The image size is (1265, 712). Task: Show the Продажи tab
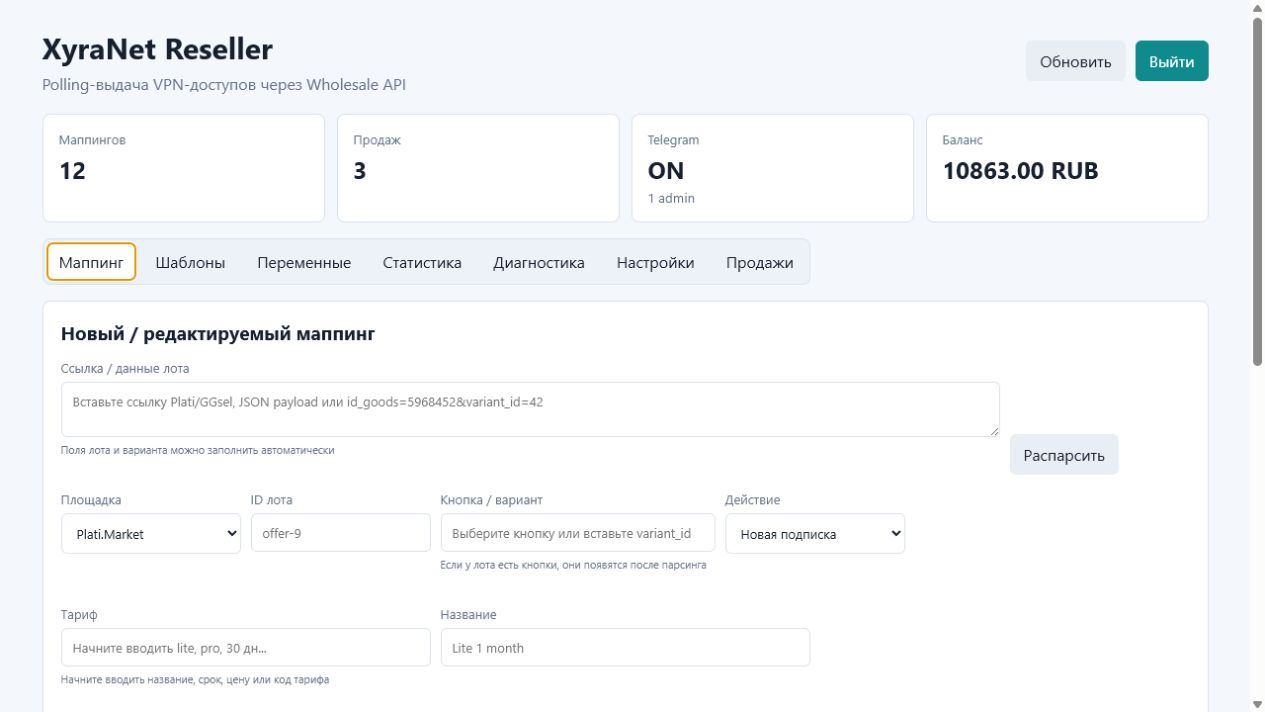coord(760,263)
